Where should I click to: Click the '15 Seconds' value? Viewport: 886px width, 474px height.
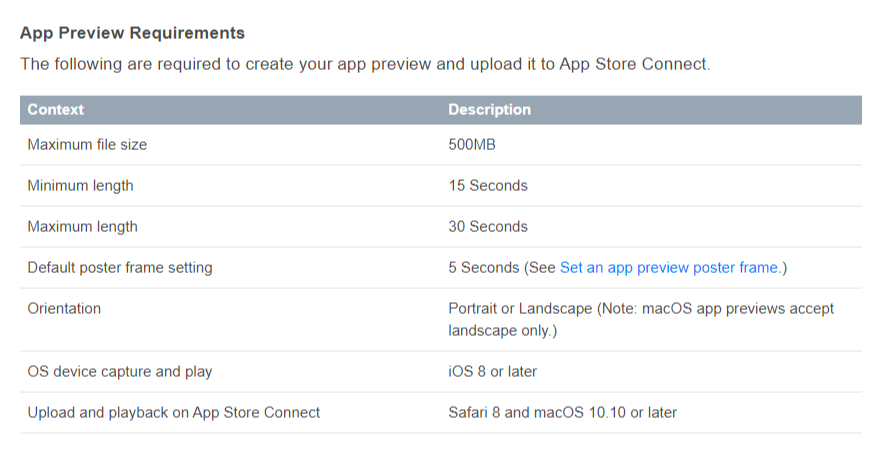(x=488, y=186)
